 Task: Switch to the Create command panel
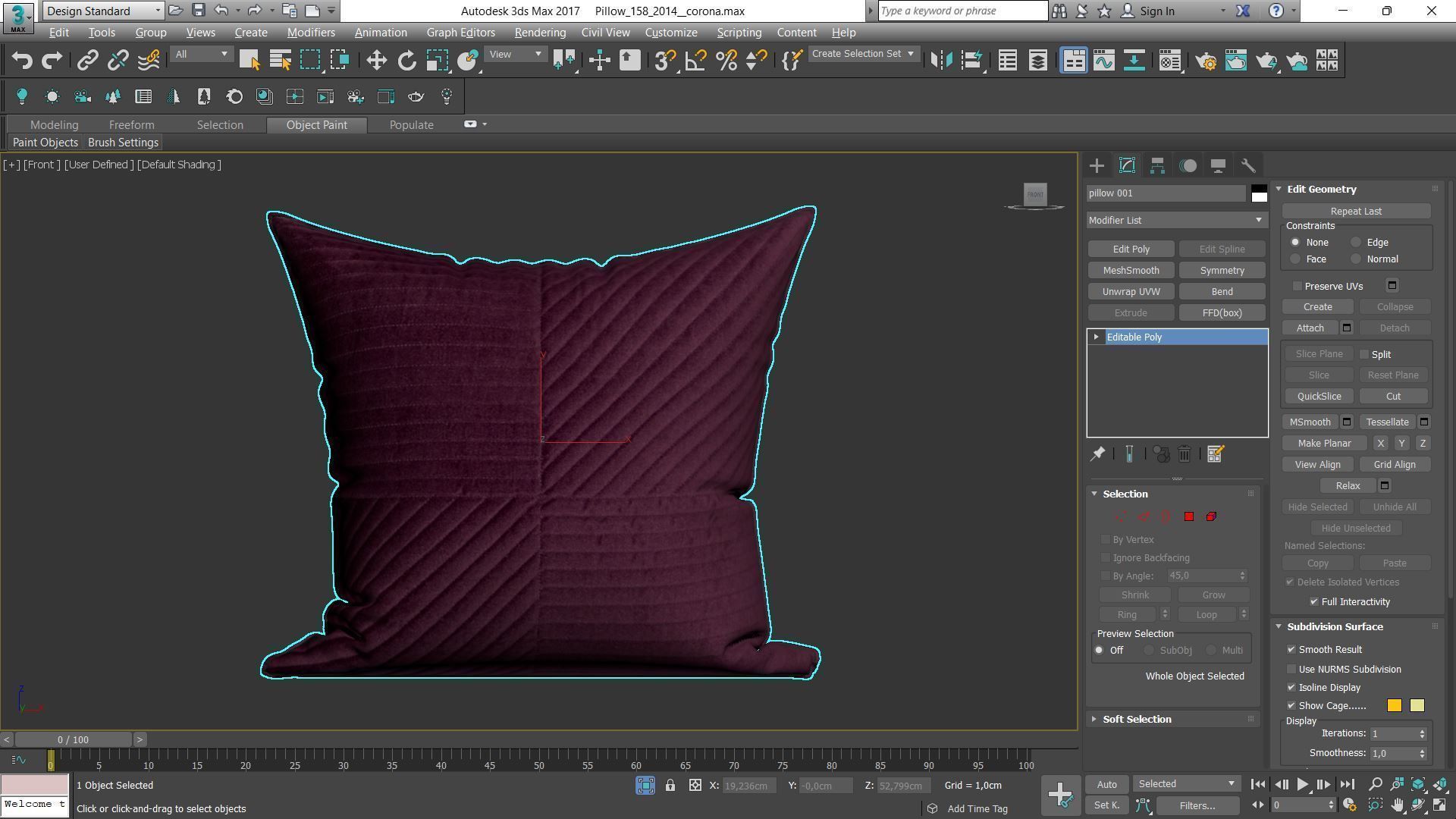(x=1097, y=165)
